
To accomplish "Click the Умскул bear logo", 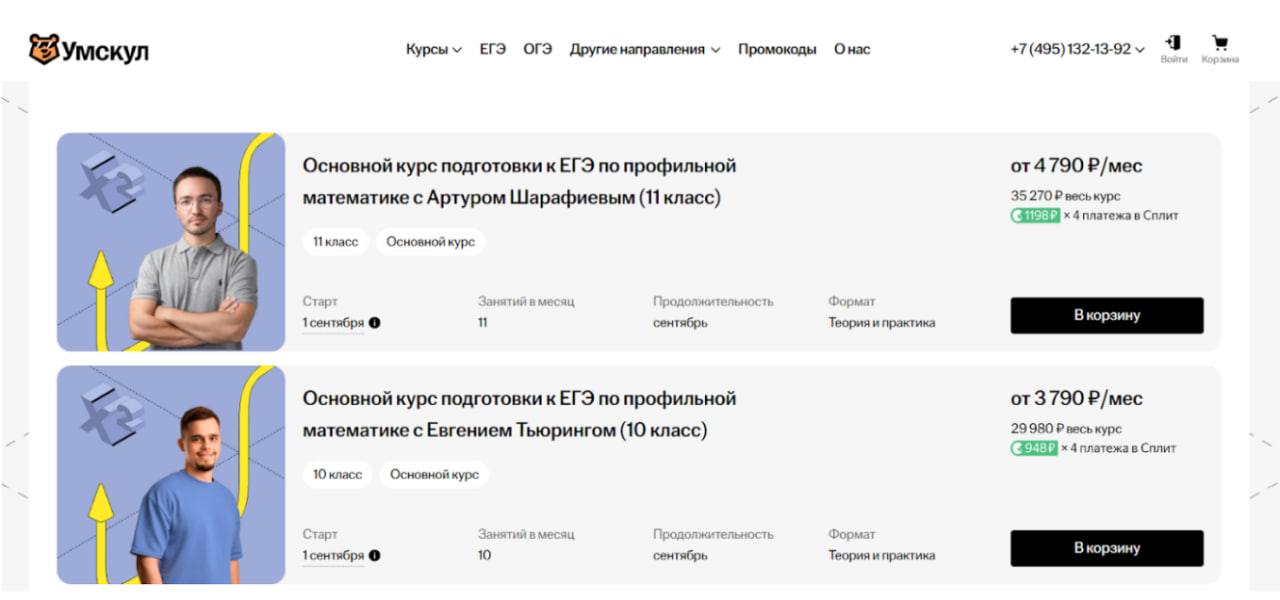I will [x=44, y=49].
